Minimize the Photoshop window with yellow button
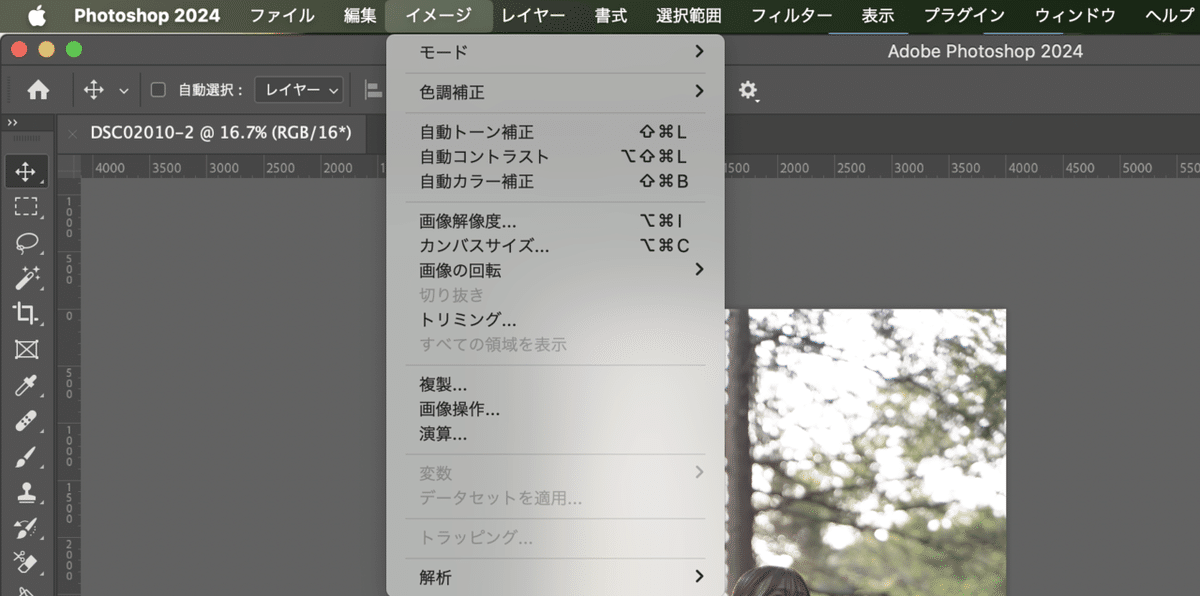 pyautogui.click(x=47, y=49)
